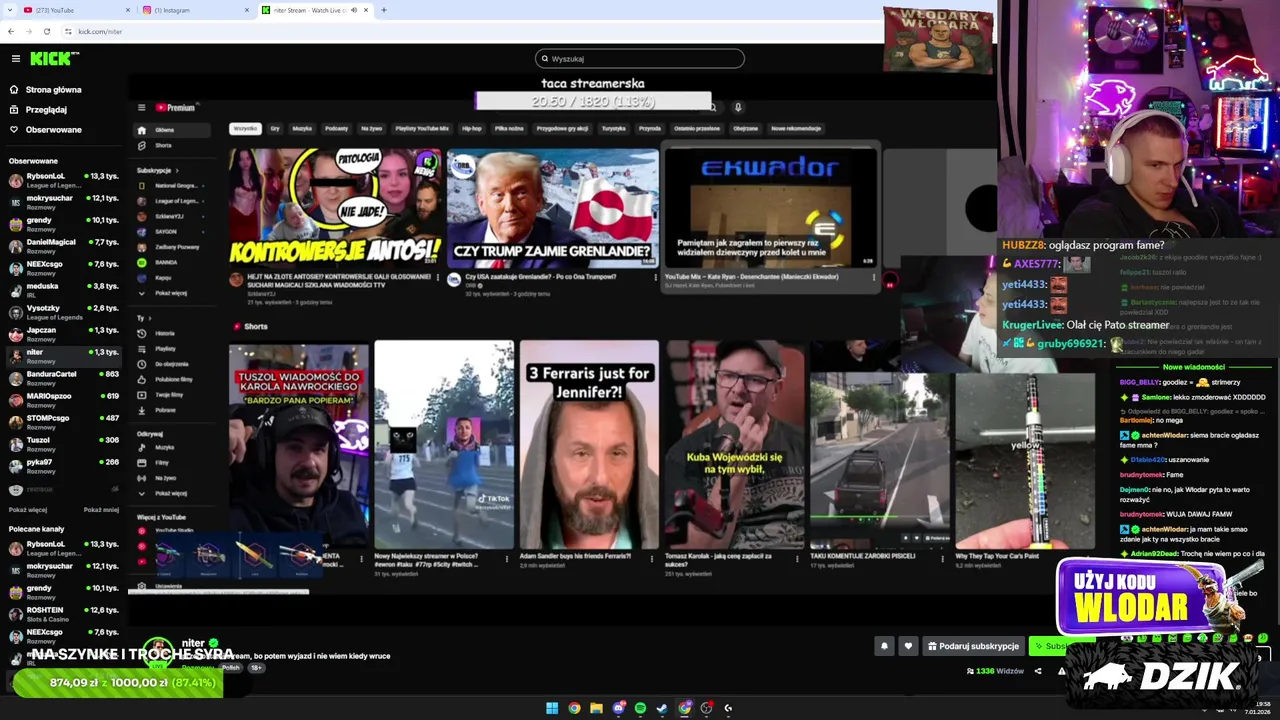This screenshot has width=1280, height=720.
Task: Click the taca streamerska 20.50 / 1820 bar
Action: tap(593, 101)
